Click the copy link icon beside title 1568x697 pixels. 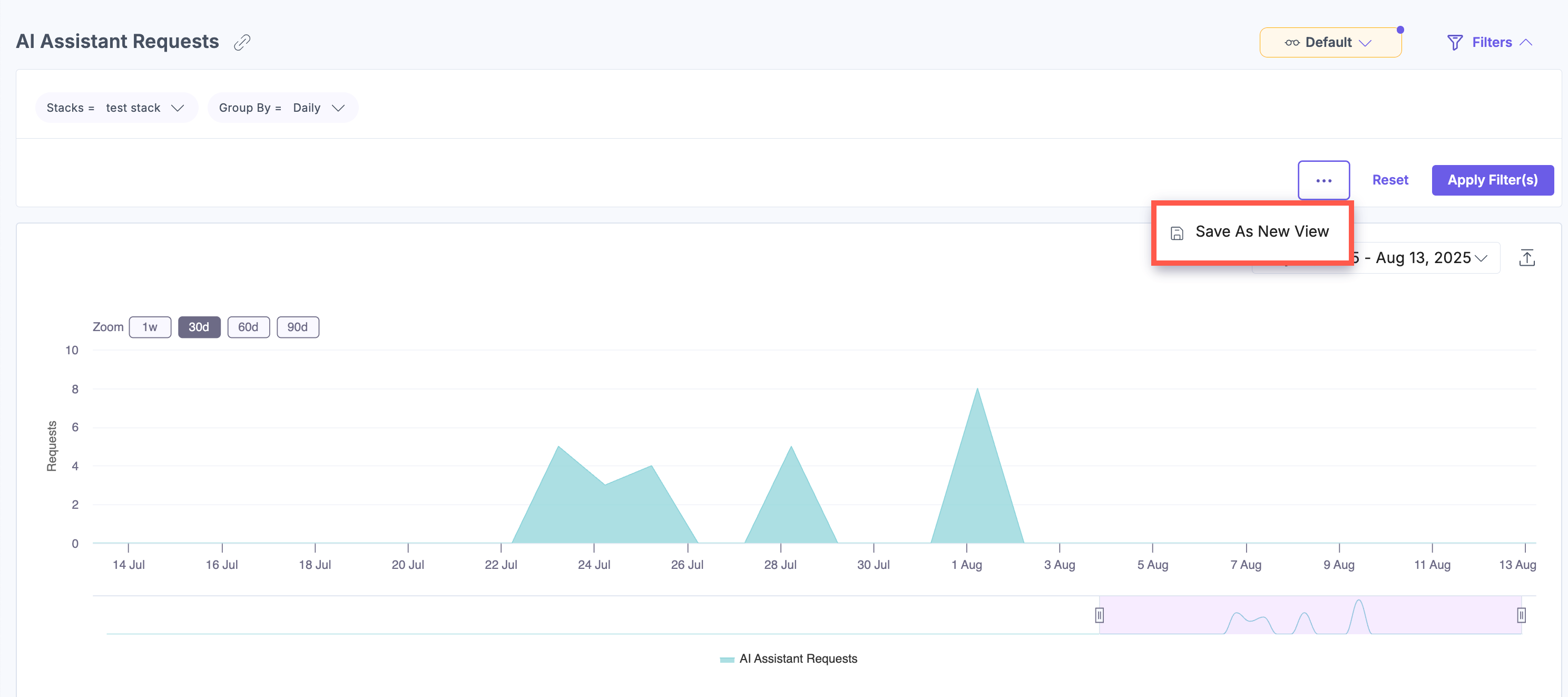pos(242,42)
